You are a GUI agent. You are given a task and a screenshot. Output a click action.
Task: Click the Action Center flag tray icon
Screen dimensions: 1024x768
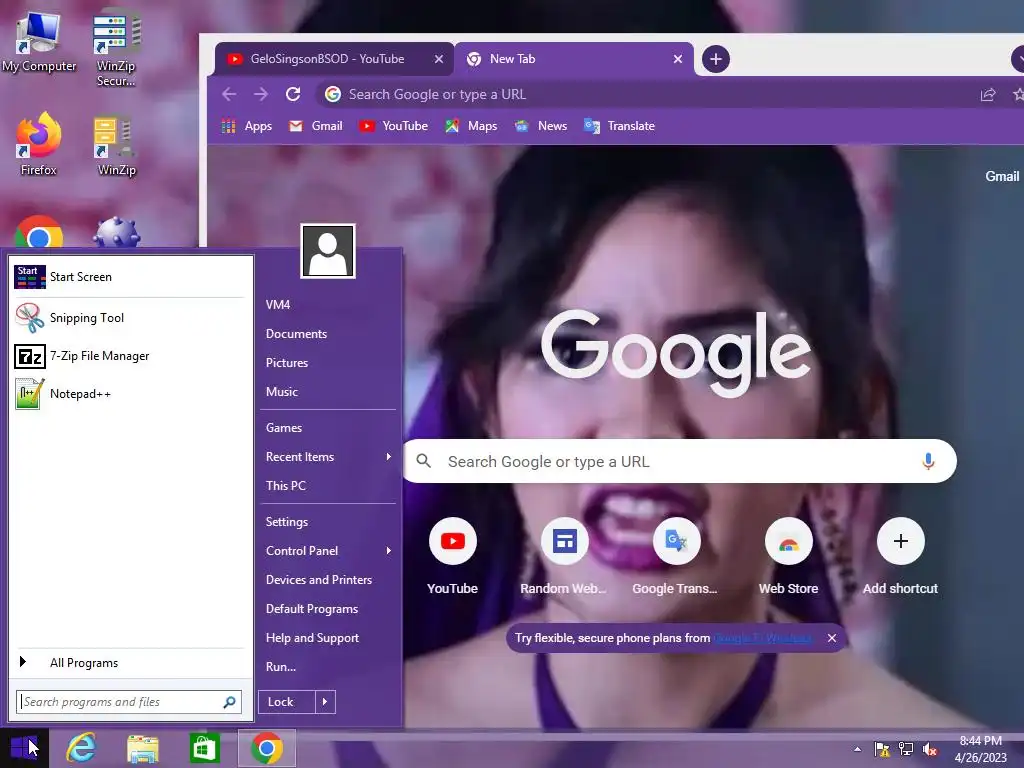click(x=882, y=749)
